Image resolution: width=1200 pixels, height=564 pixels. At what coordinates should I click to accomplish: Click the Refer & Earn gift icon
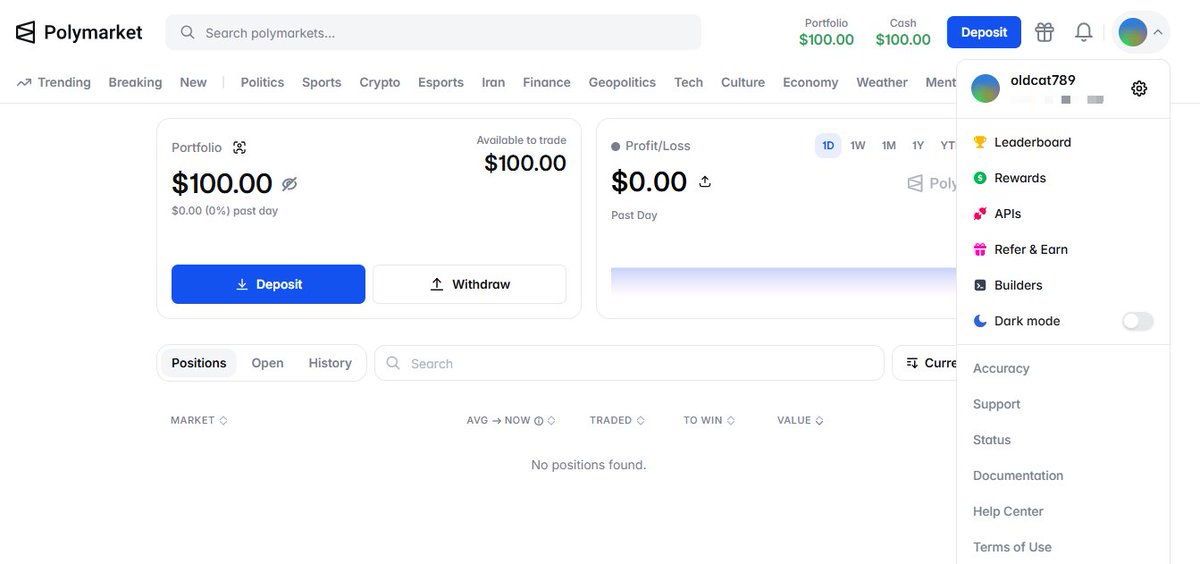click(980, 249)
